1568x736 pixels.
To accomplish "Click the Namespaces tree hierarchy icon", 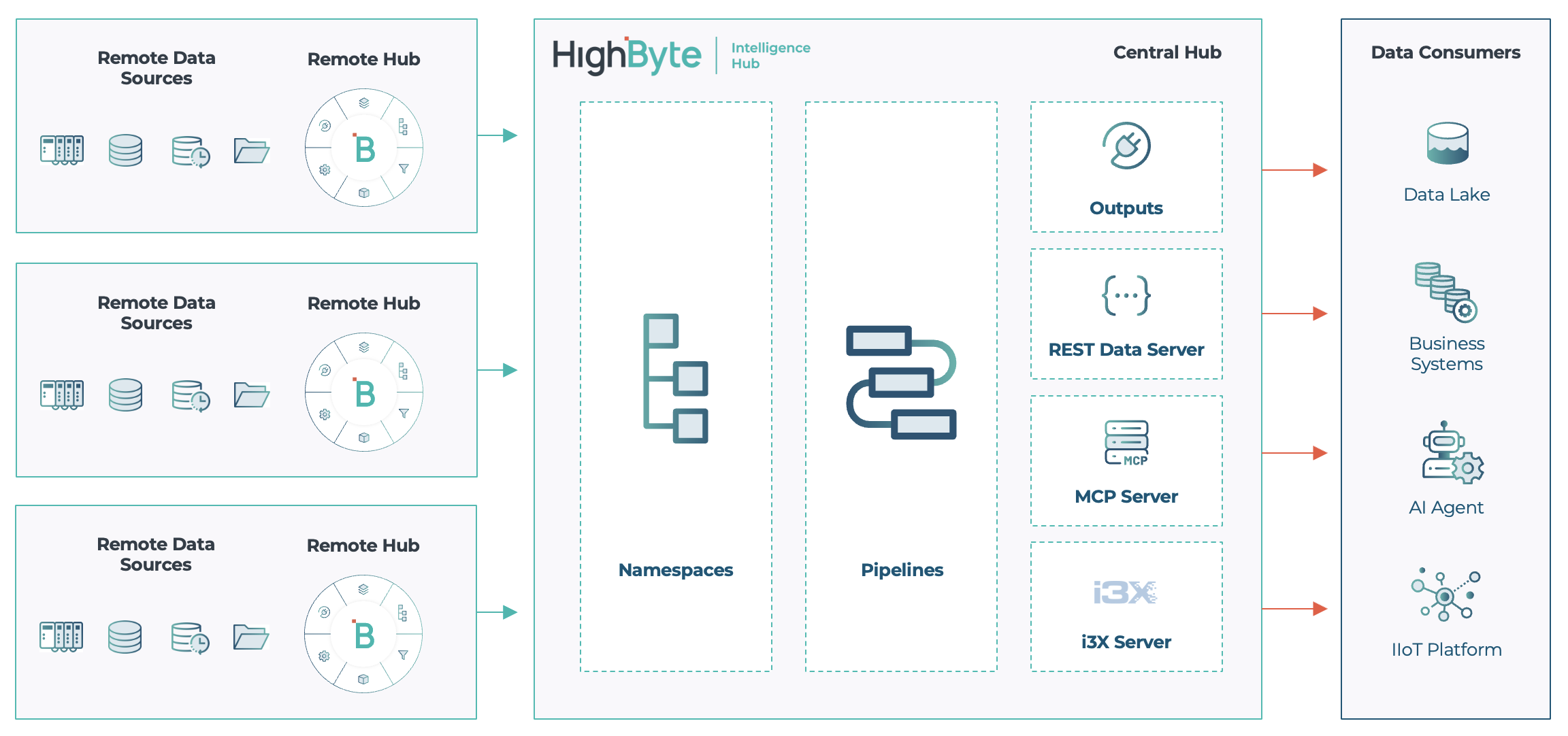I will [676, 378].
